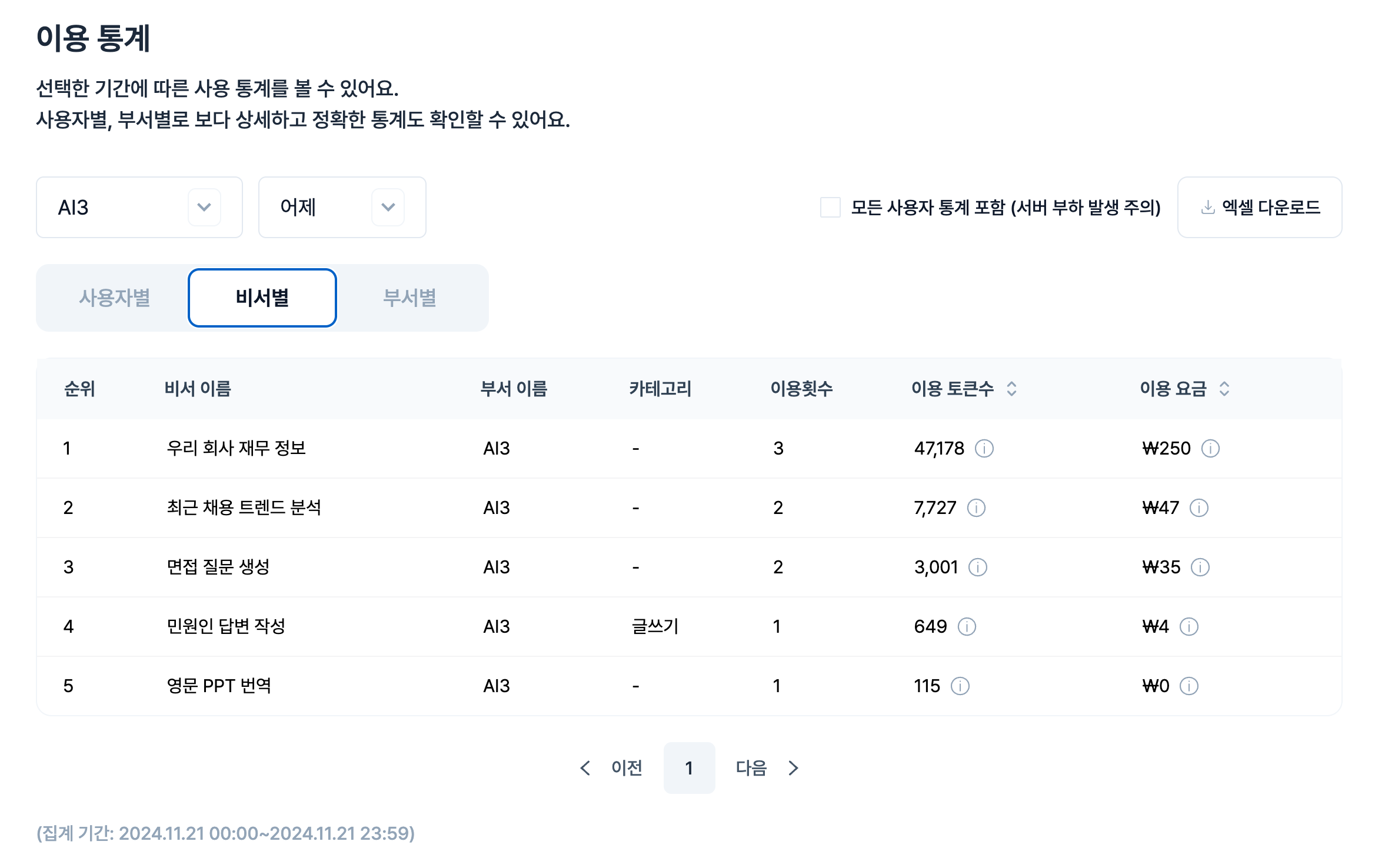
Task: Click info icon next to 649 tokens
Action: [x=967, y=627]
